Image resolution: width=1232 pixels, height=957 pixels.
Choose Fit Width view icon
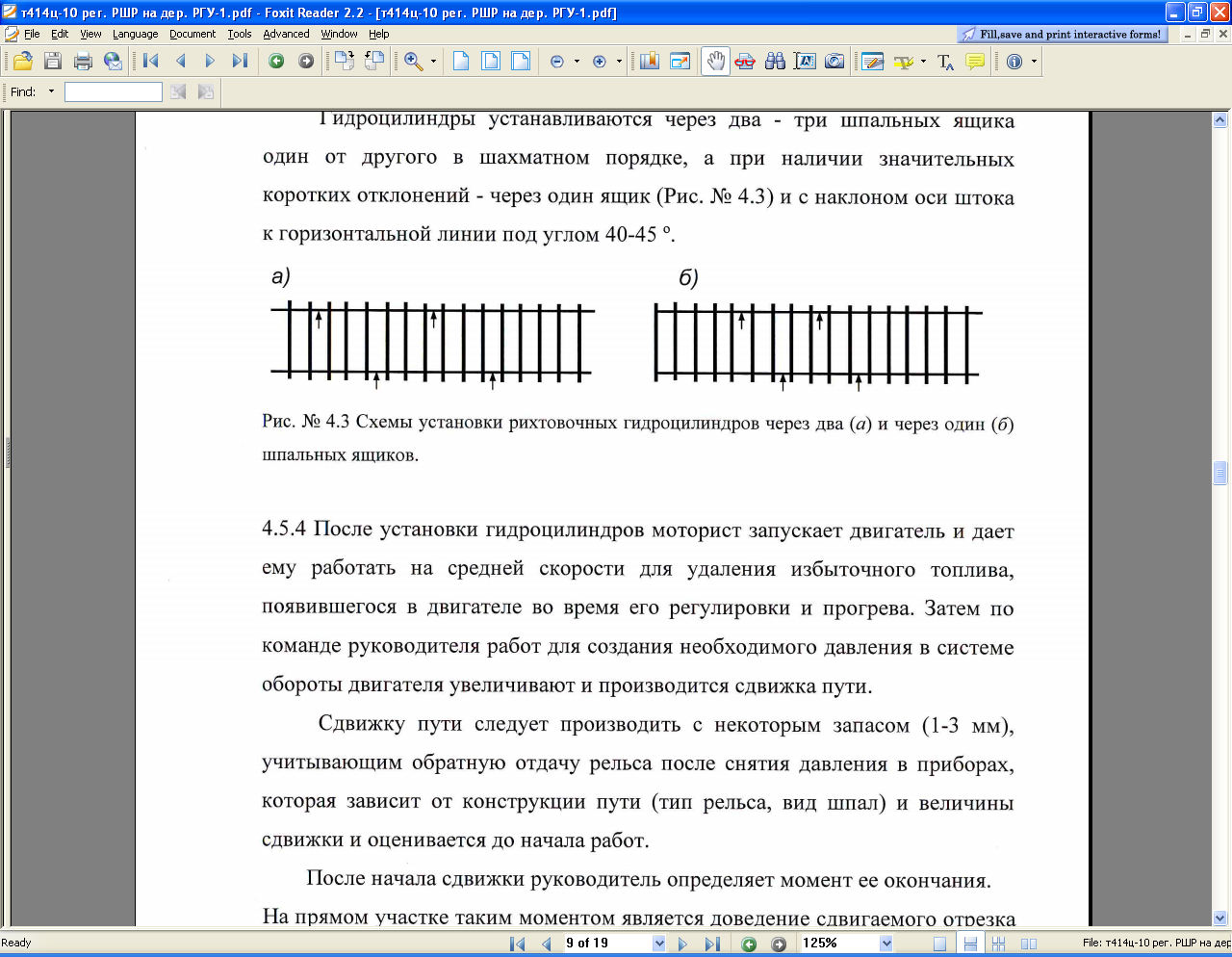coord(521,62)
